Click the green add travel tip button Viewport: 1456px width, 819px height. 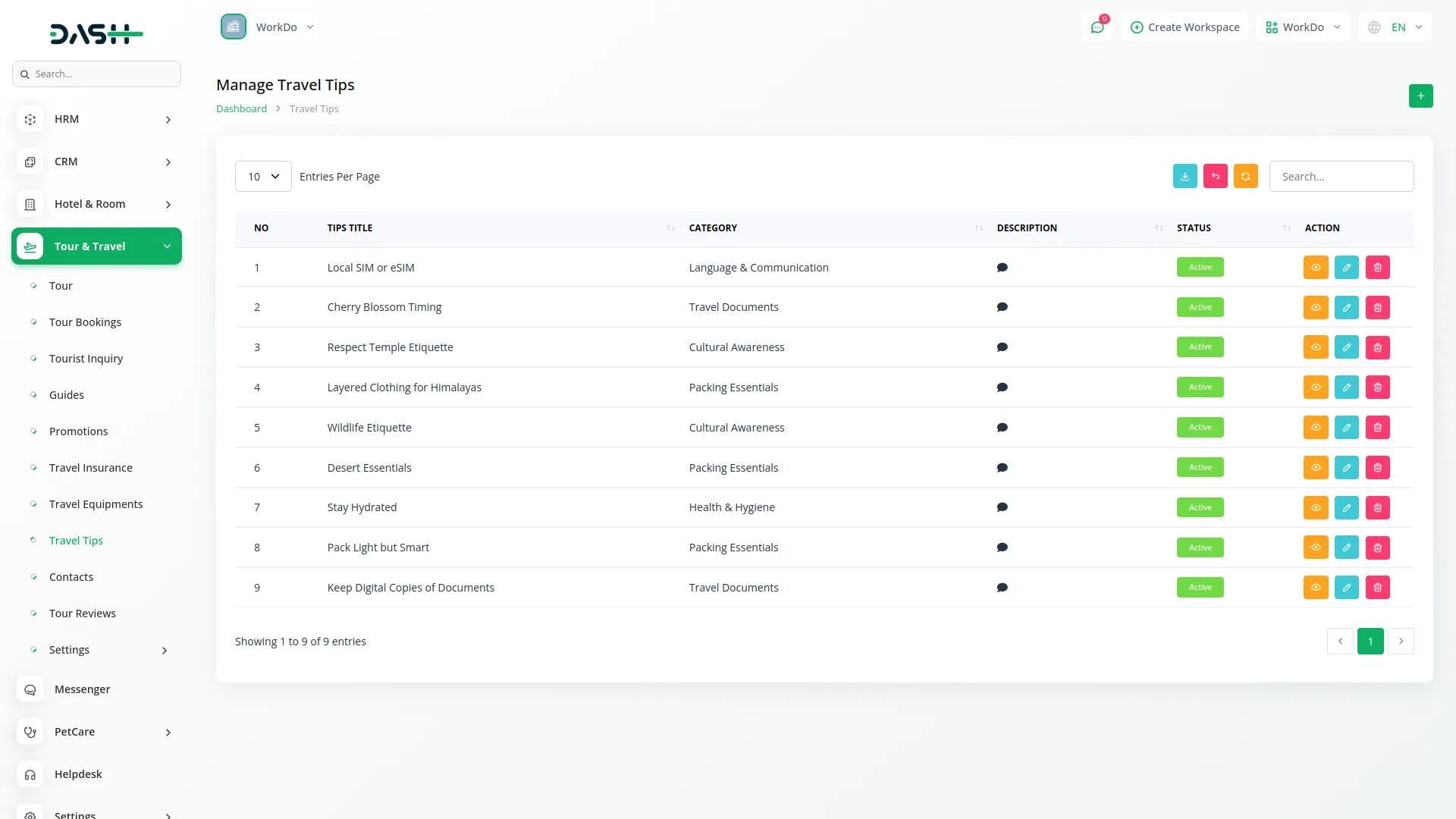click(1420, 96)
